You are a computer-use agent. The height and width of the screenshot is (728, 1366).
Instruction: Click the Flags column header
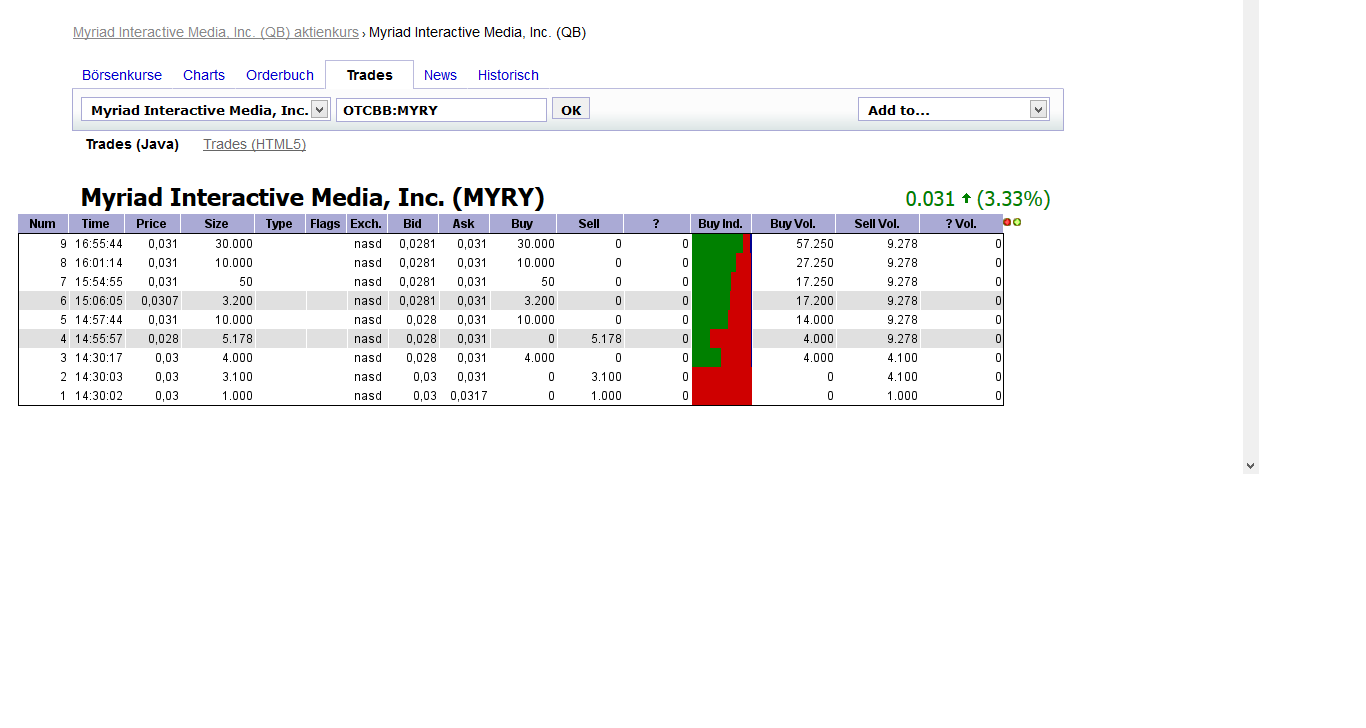(x=325, y=224)
